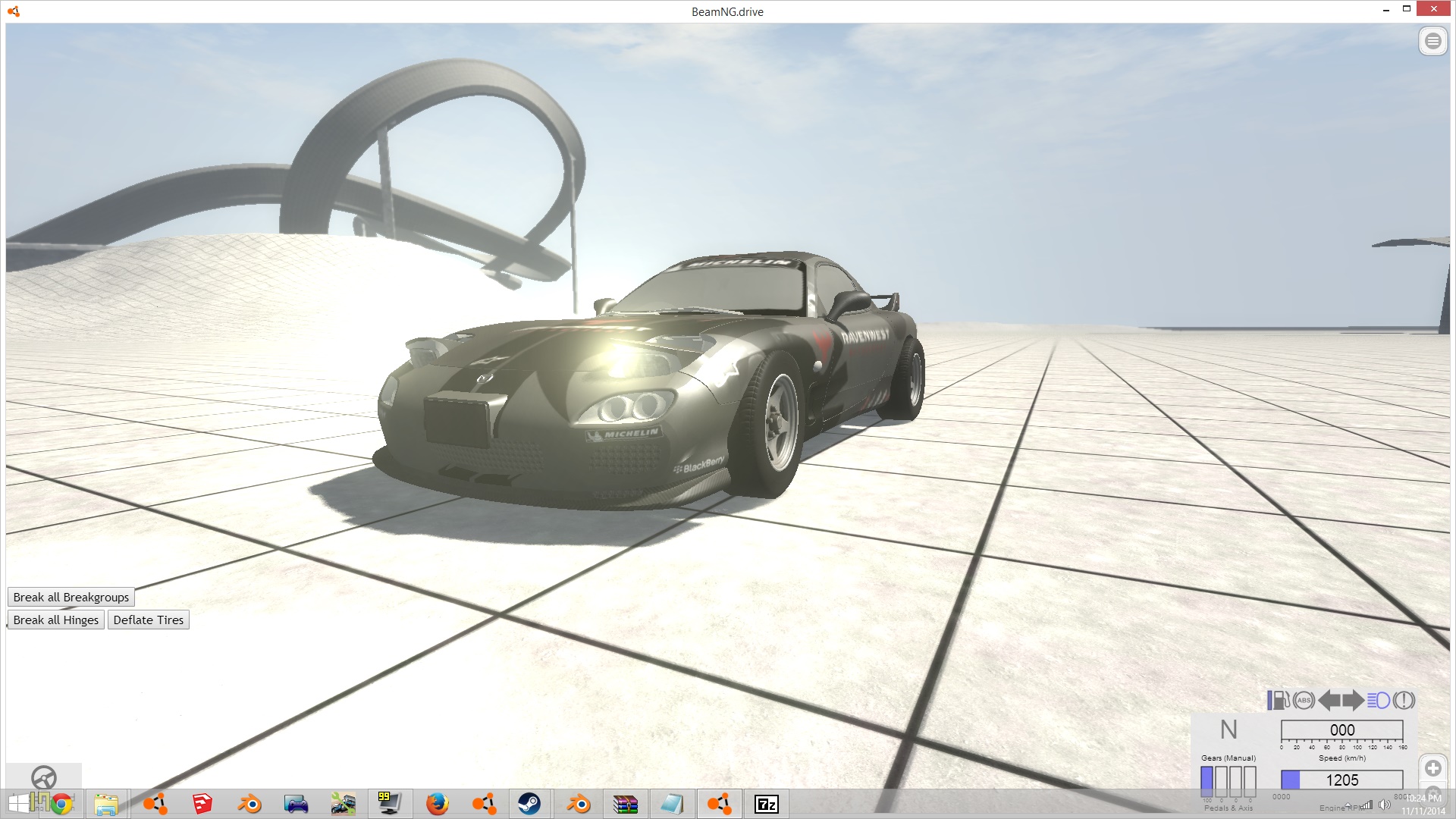Image resolution: width=1456 pixels, height=819 pixels.
Task: Click the steering wheel icon at bottom-left
Action: 44,777
